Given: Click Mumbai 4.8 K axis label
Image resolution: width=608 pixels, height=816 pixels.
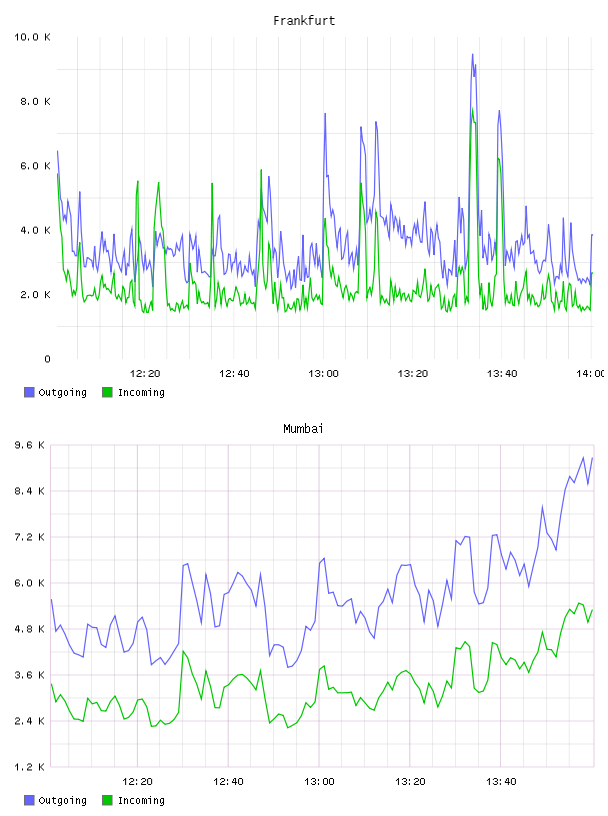Looking at the screenshot, I should pos(30,629).
